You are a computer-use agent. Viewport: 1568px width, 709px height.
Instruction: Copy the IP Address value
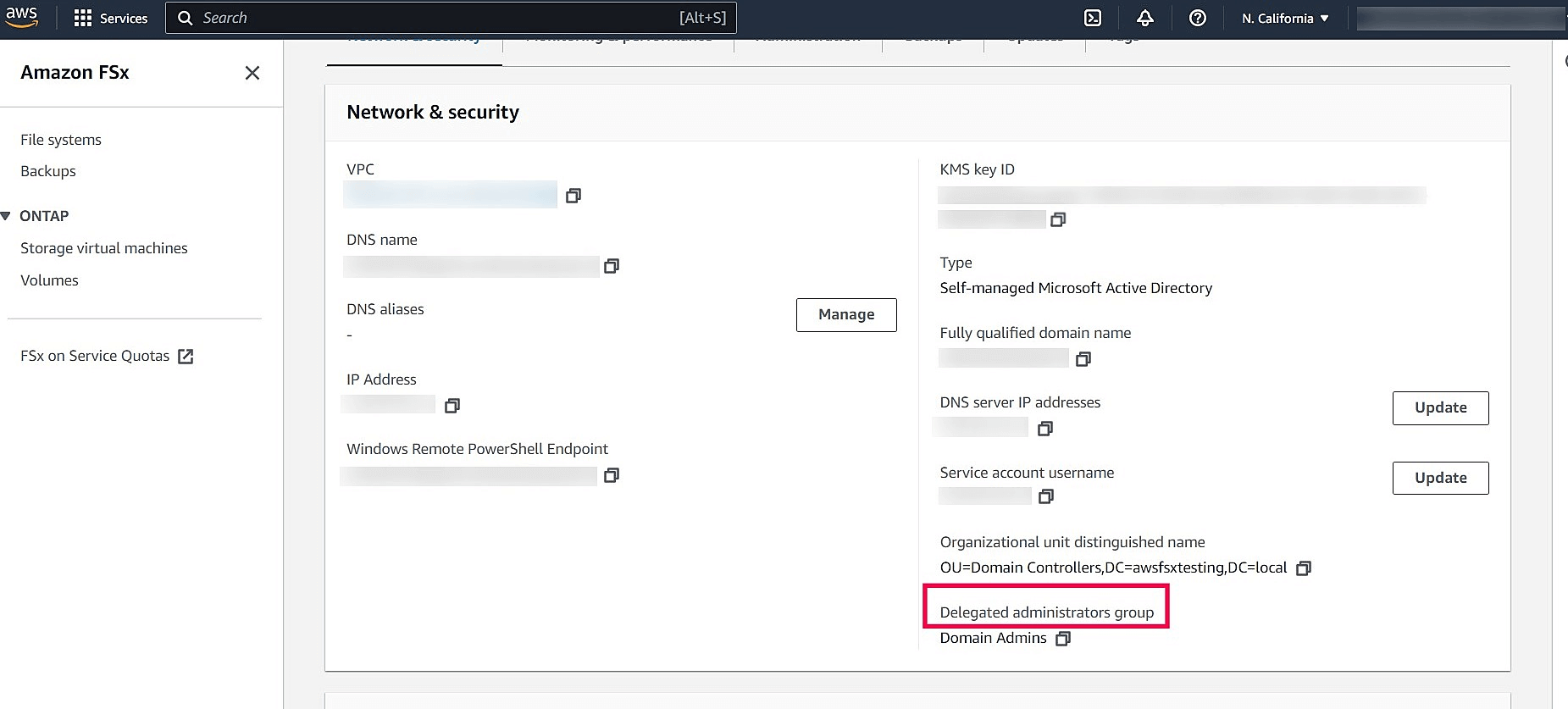coord(452,406)
